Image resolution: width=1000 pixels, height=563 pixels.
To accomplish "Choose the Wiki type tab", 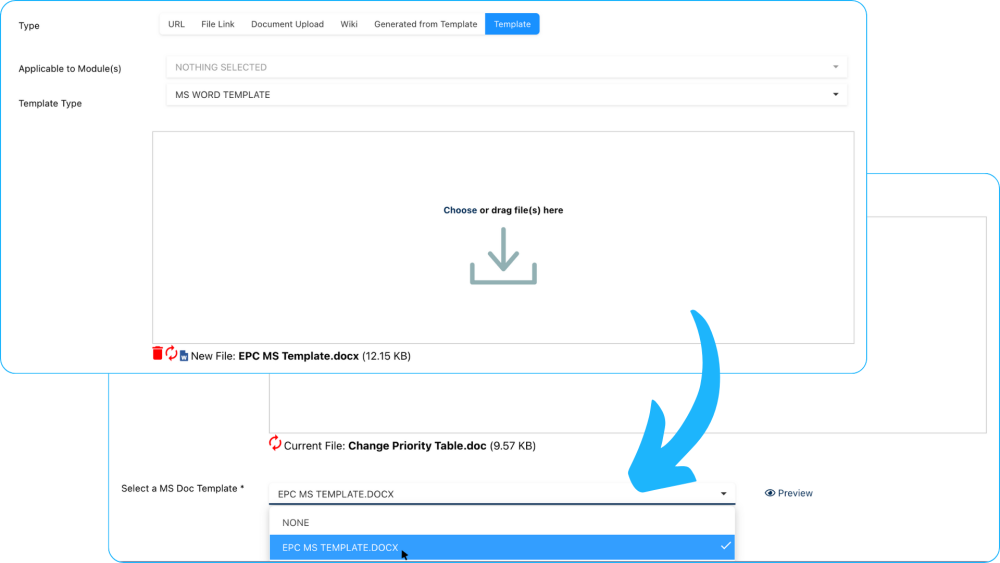I will 349,24.
